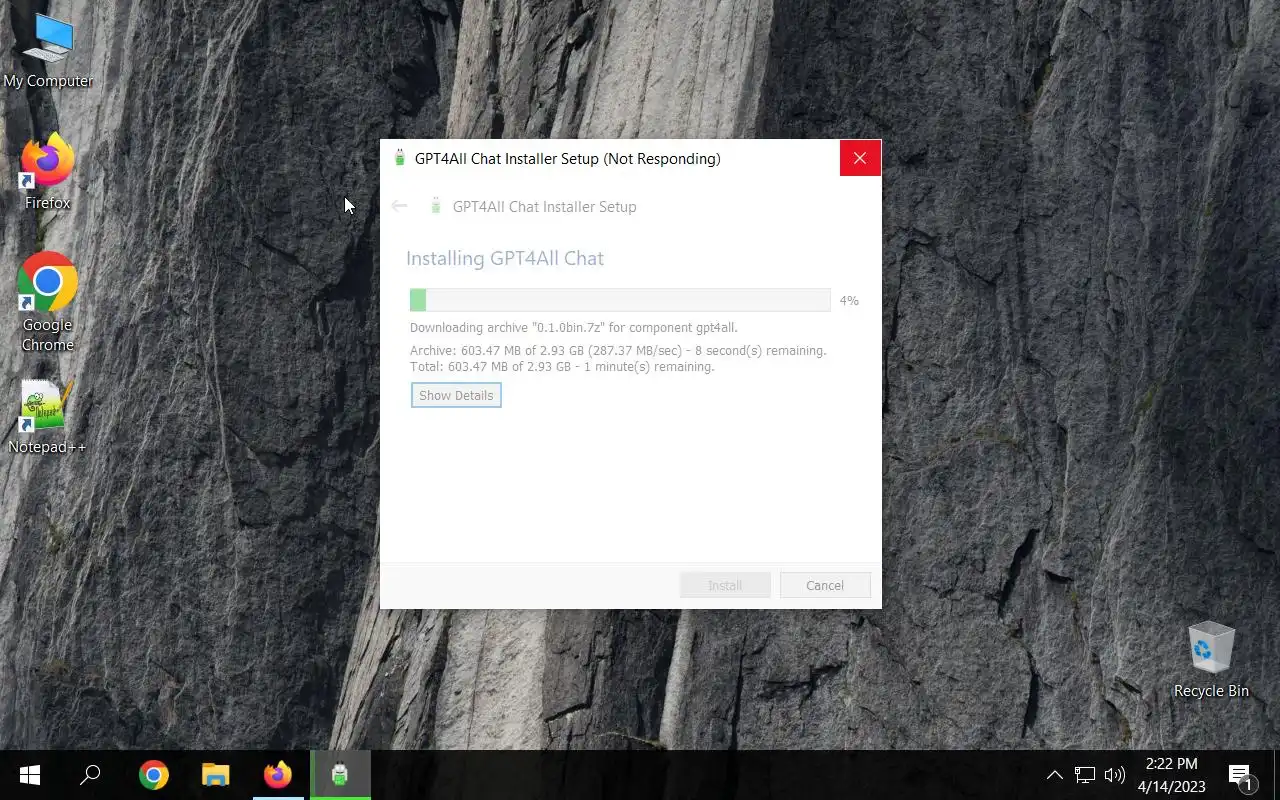
Task: Close the GPT4All installer window
Action: 860,158
